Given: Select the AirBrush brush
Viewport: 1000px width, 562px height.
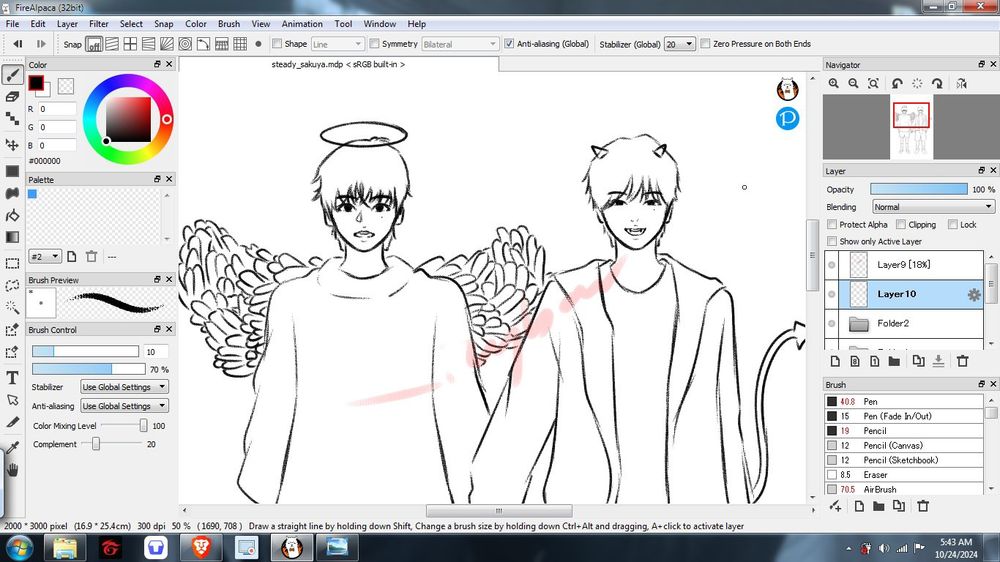Looking at the screenshot, I should pos(904,489).
